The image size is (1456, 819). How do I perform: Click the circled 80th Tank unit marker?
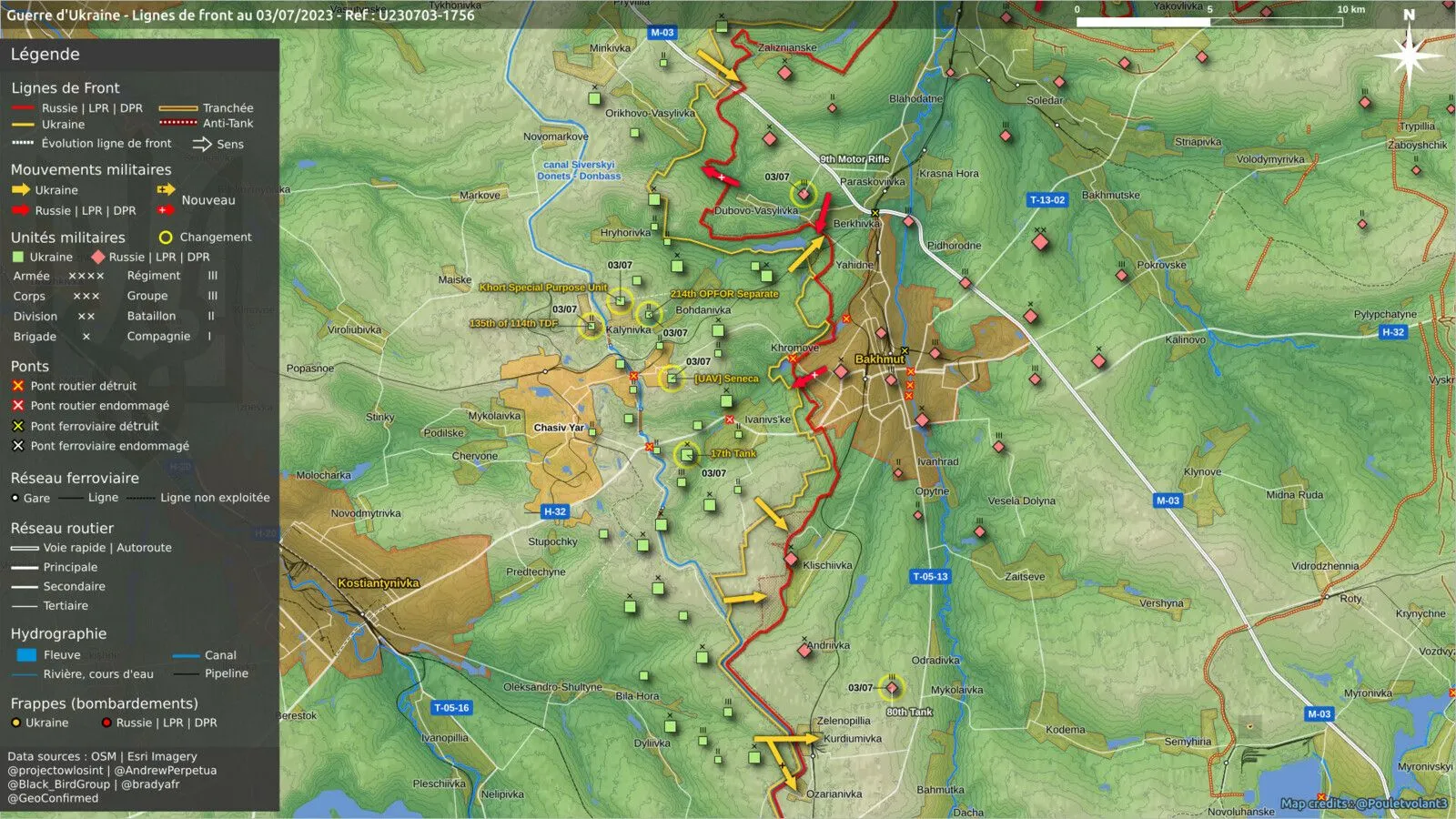coord(892,688)
